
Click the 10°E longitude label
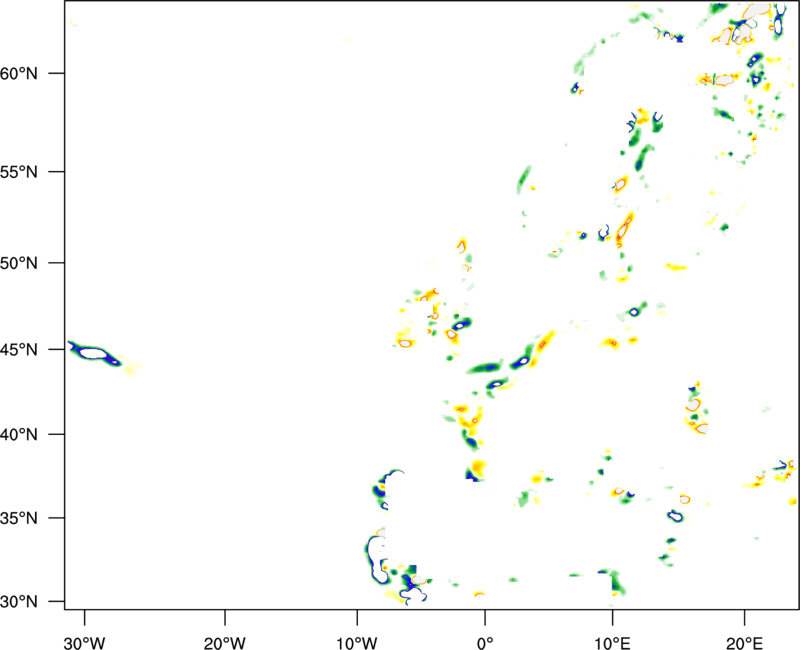point(612,643)
